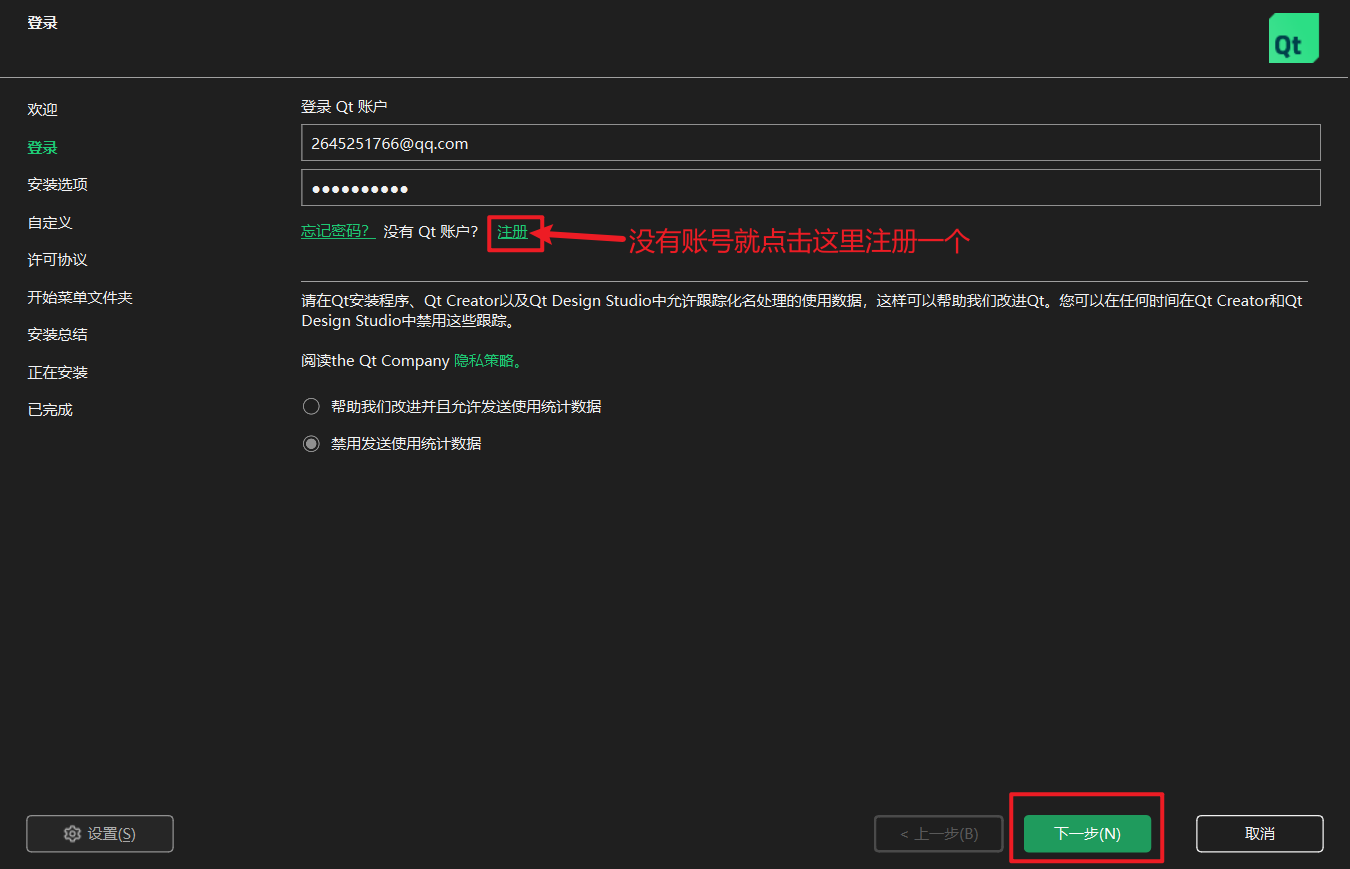Screen dimensions: 1350x869
Task: Click the 注册 link to register
Action: pos(513,232)
